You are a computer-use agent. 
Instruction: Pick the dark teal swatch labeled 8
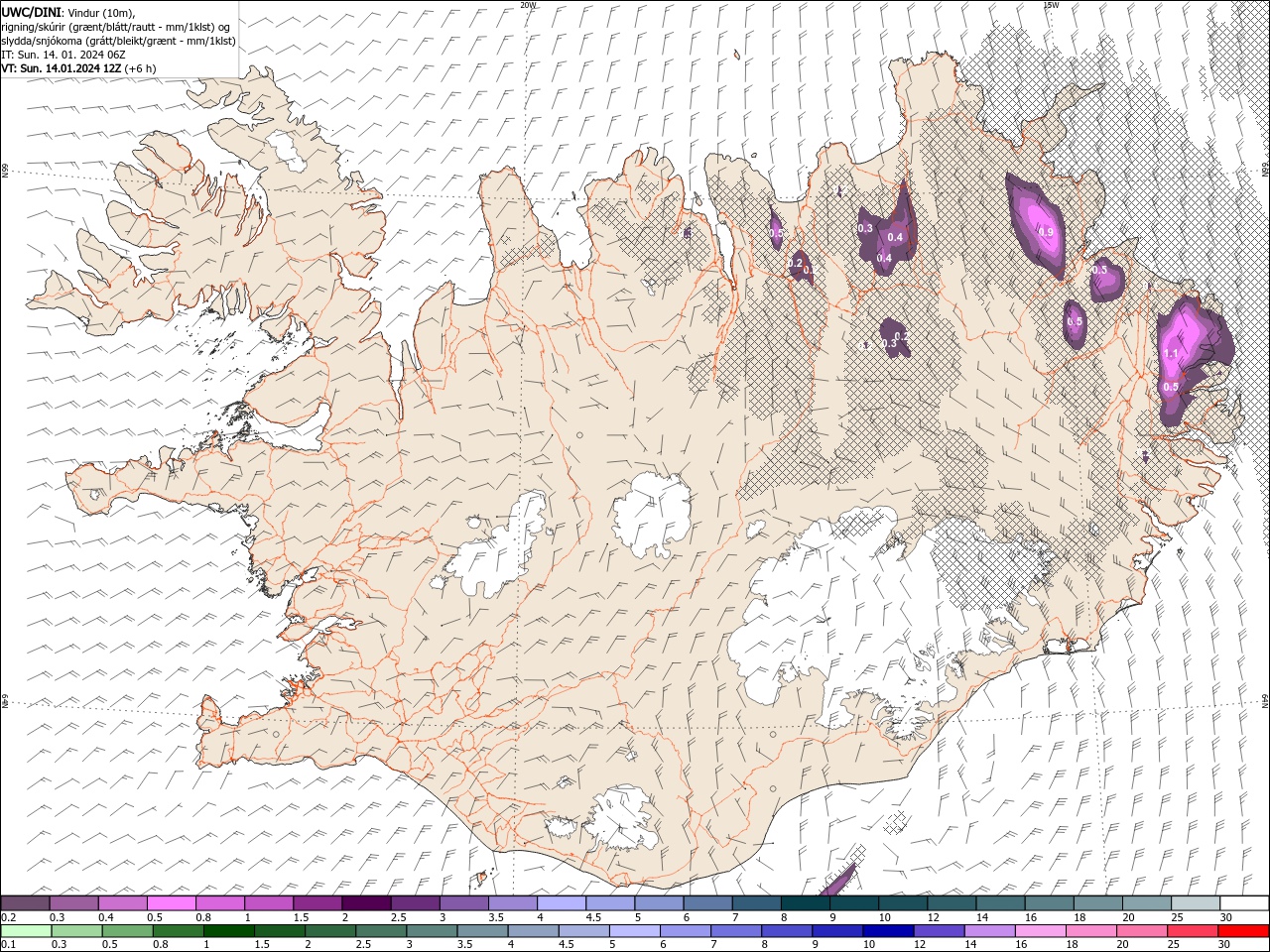[806, 903]
